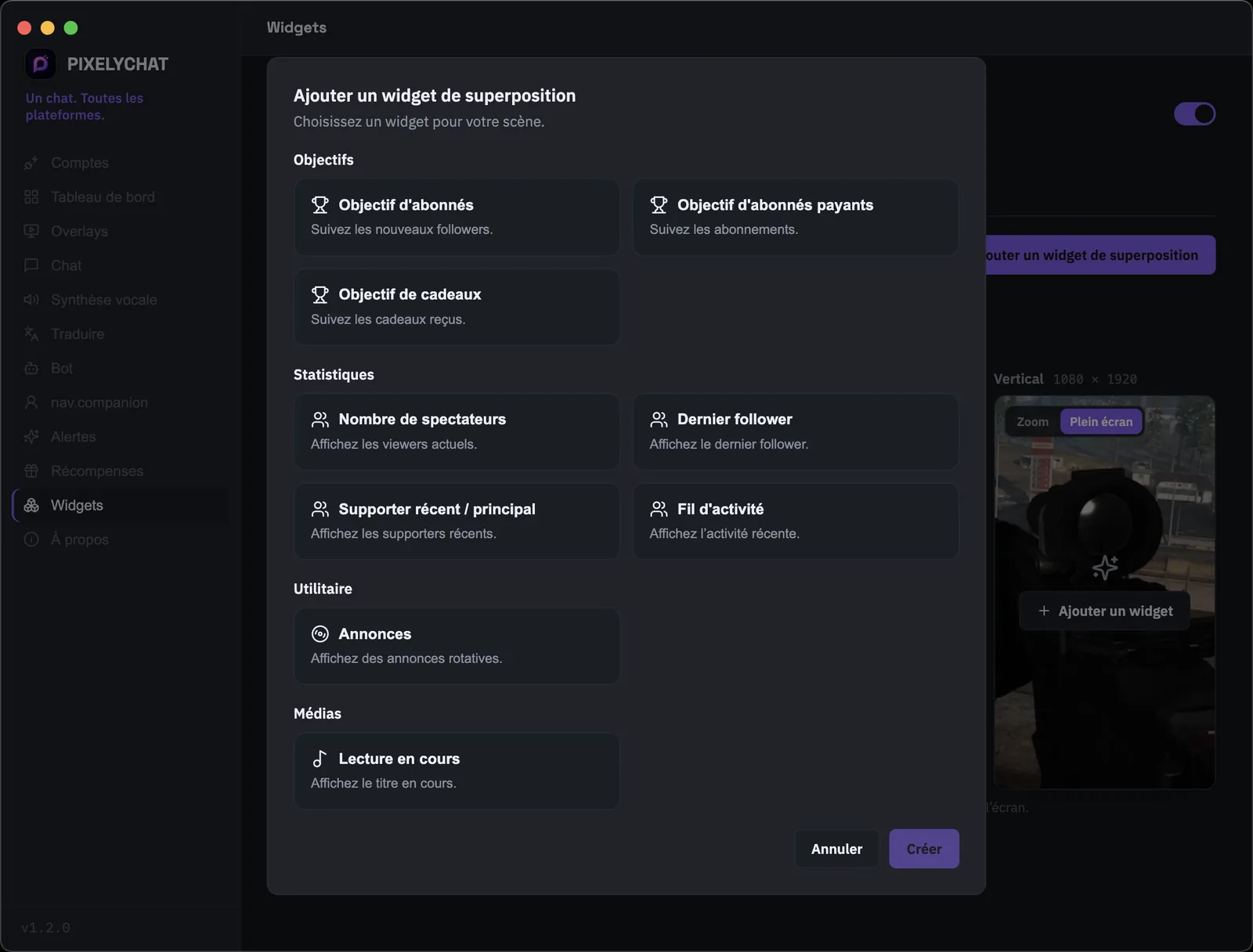The image size is (1253, 952).
Task: Click the Annonces disc icon
Action: 320,634
